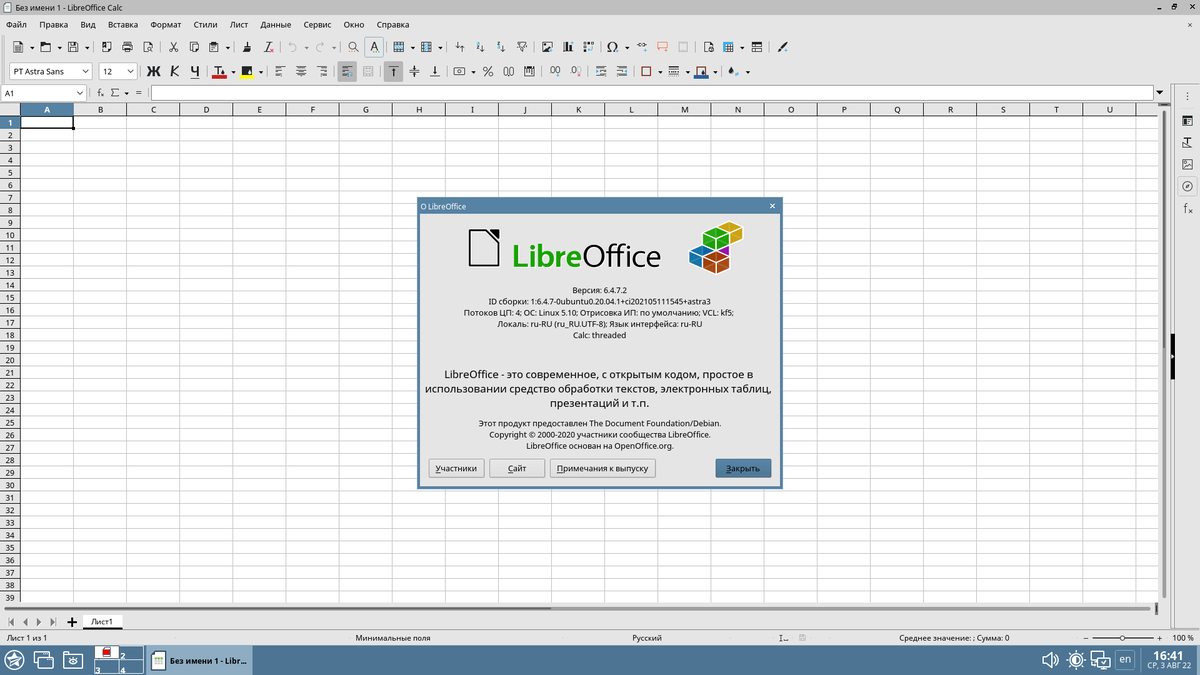Open the Name Box A1 dropdown arrow
The image size is (1200, 675).
pyautogui.click(x=80, y=93)
